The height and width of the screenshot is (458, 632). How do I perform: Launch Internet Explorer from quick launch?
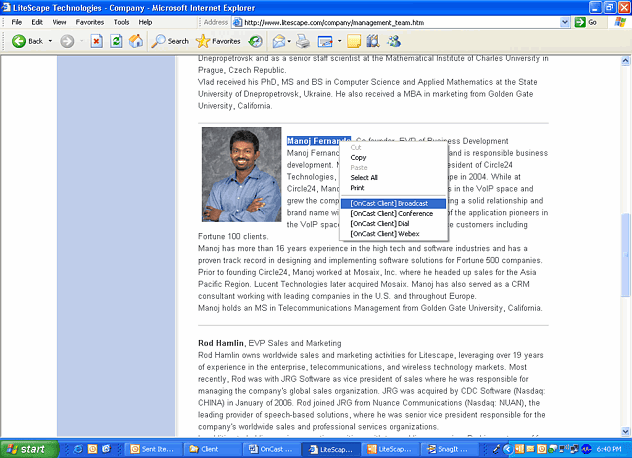[x=79, y=449]
